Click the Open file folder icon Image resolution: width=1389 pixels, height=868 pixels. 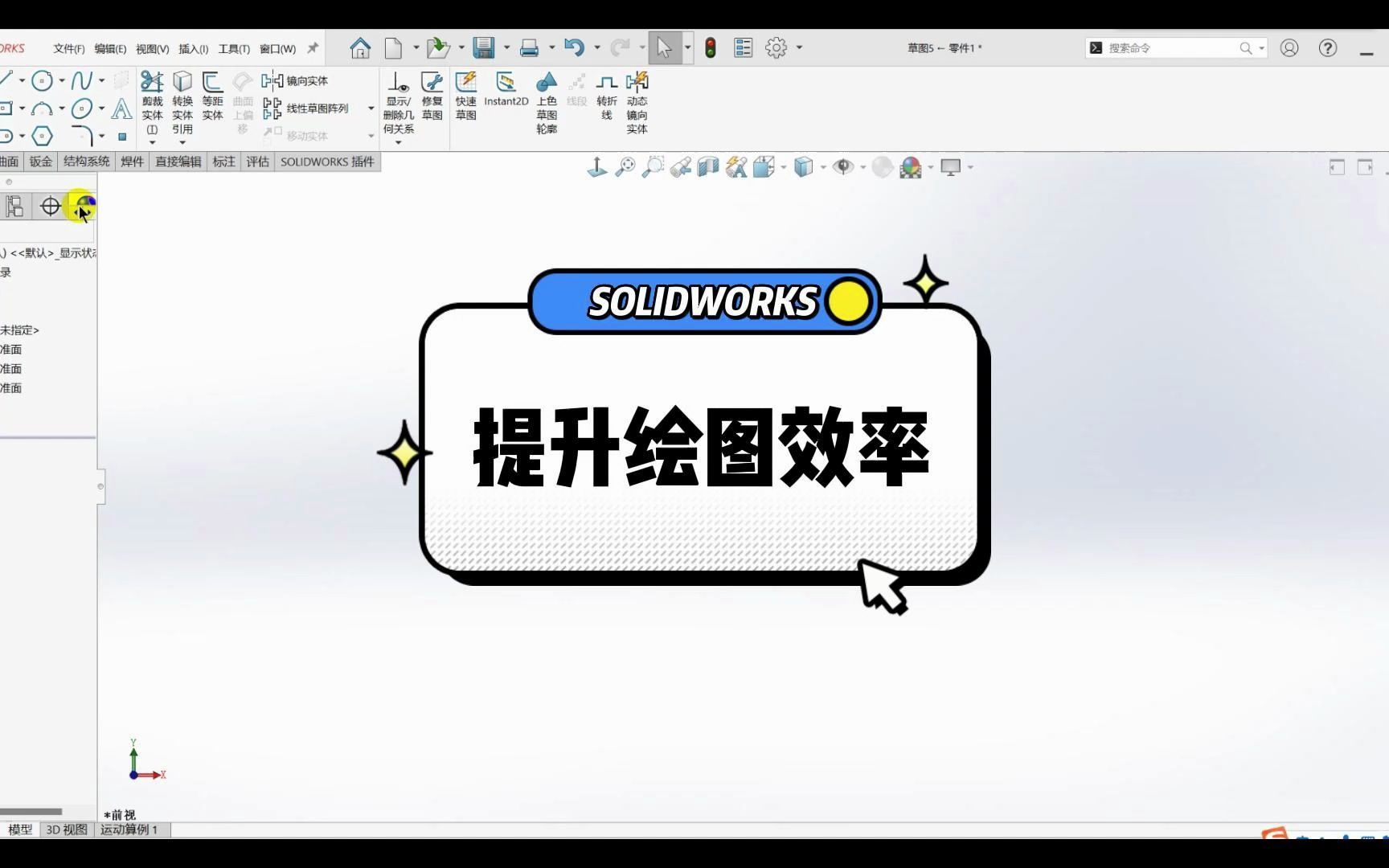point(438,48)
